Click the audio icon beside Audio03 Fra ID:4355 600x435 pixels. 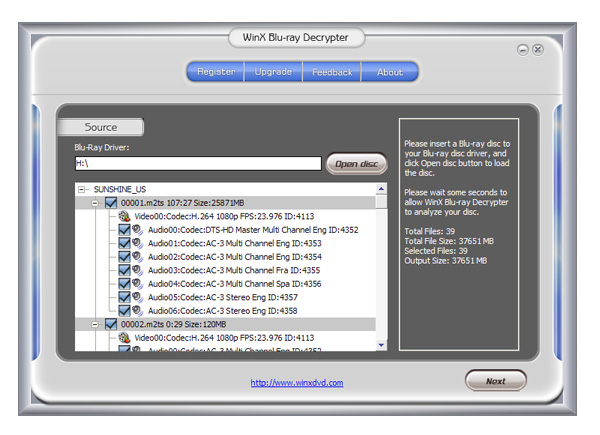(137, 270)
